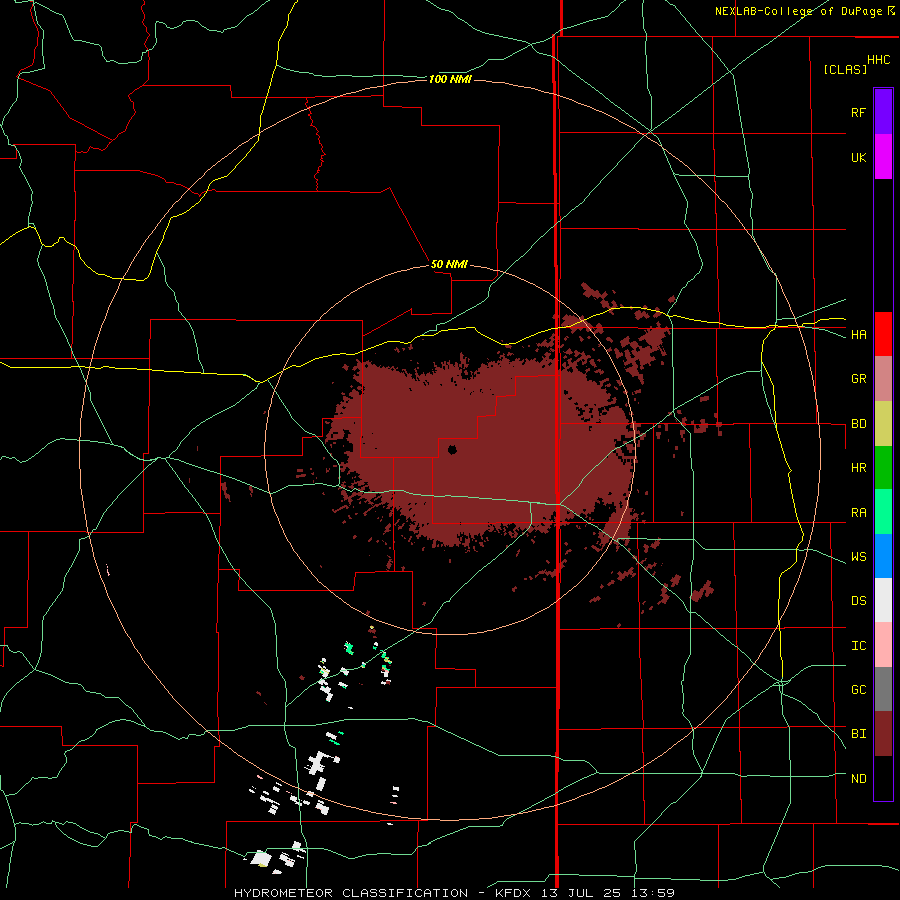Click the BI legend label
The image size is (900, 900).
858,734
